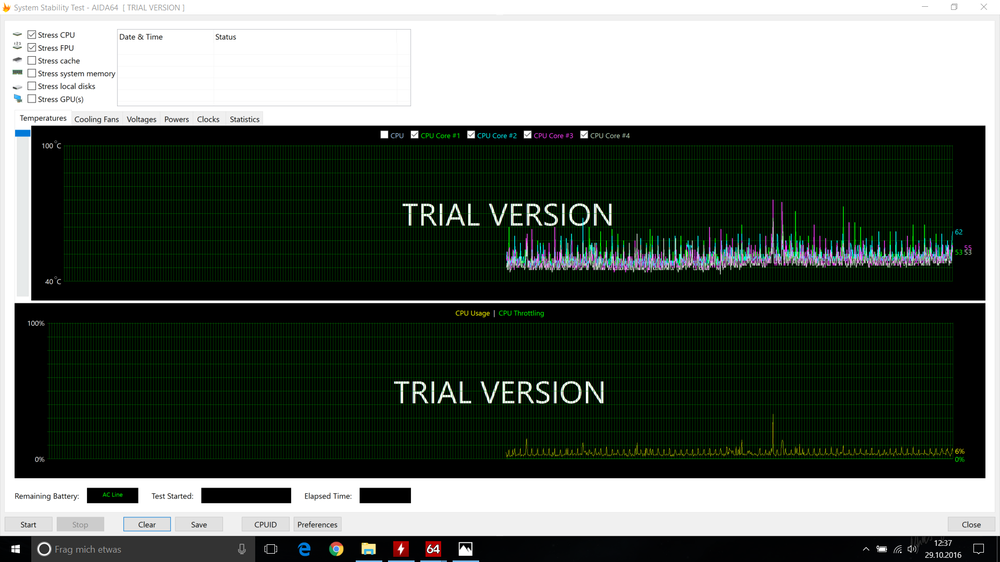The height and width of the screenshot is (562, 1000).
Task: Show hidden system tray icons
Action: pyautogui.click(x=866, y=549)
